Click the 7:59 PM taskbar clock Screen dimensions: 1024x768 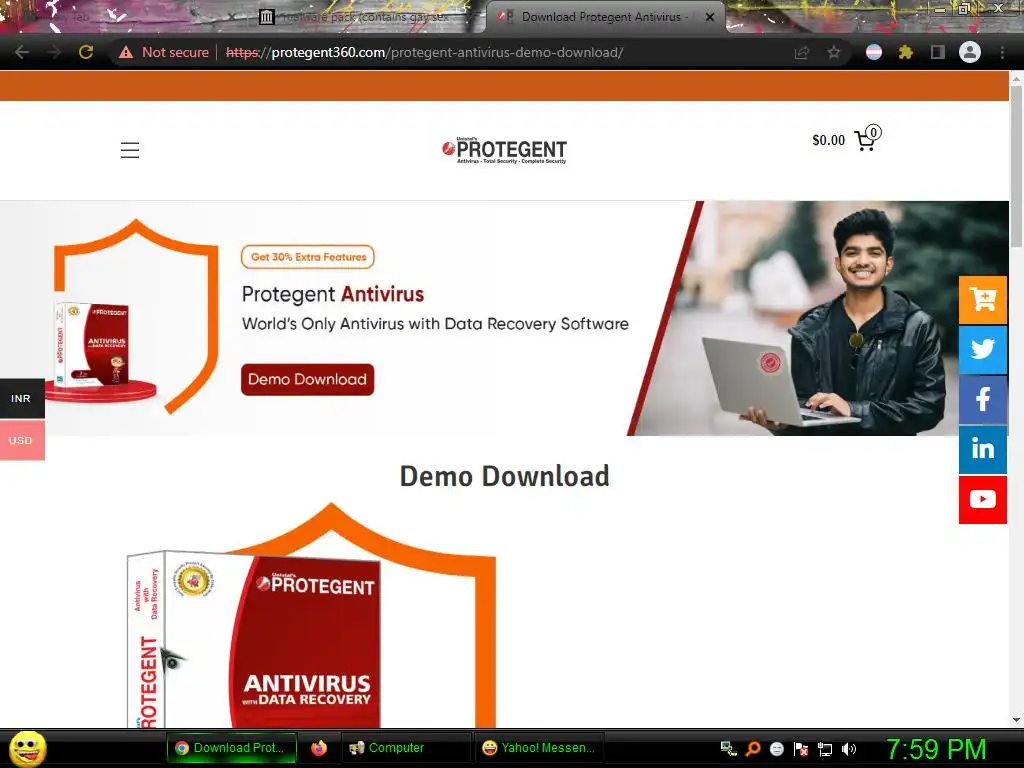tap(936, 749)
